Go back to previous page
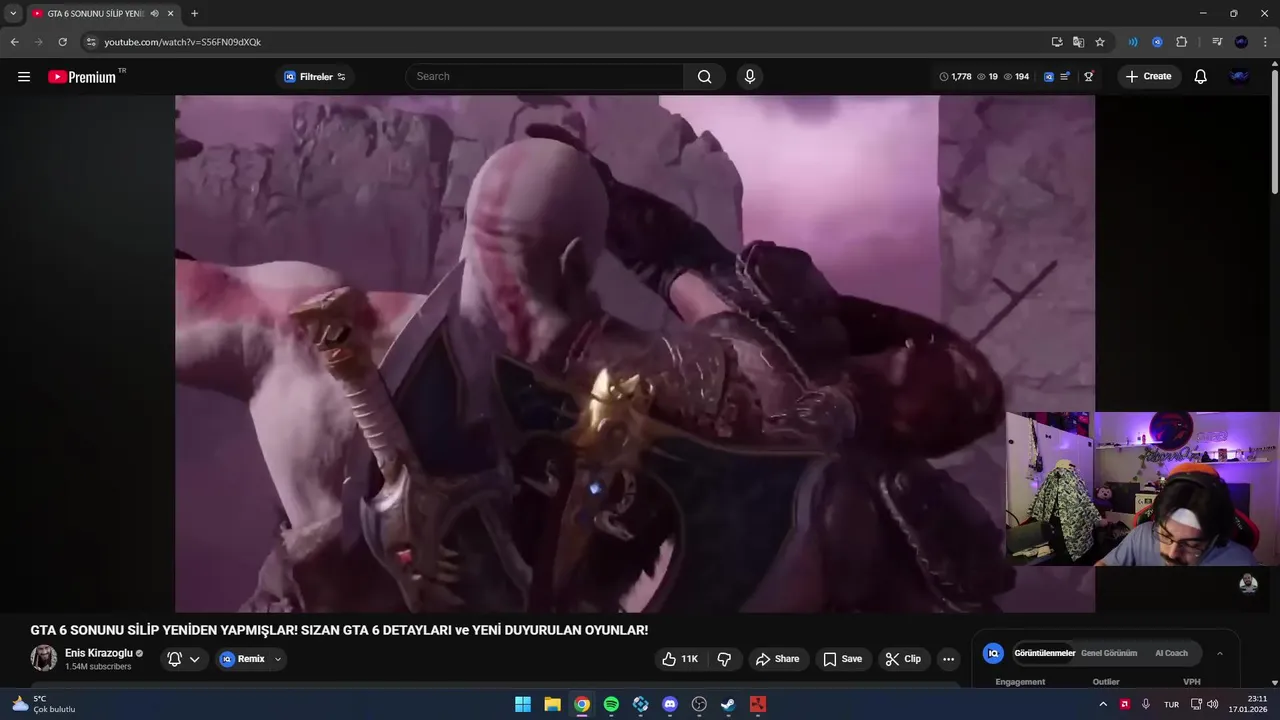The height and width of the screenshot is (720, 1280). 14,42
